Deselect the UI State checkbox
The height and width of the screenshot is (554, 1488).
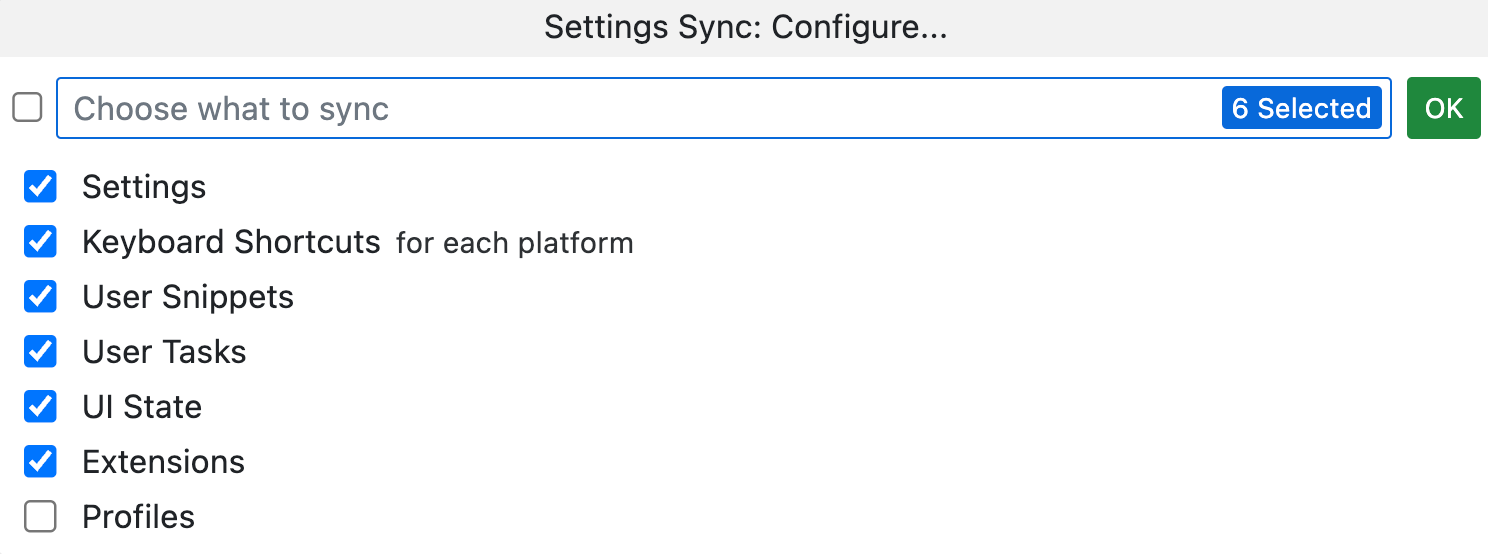click(40, 407)
